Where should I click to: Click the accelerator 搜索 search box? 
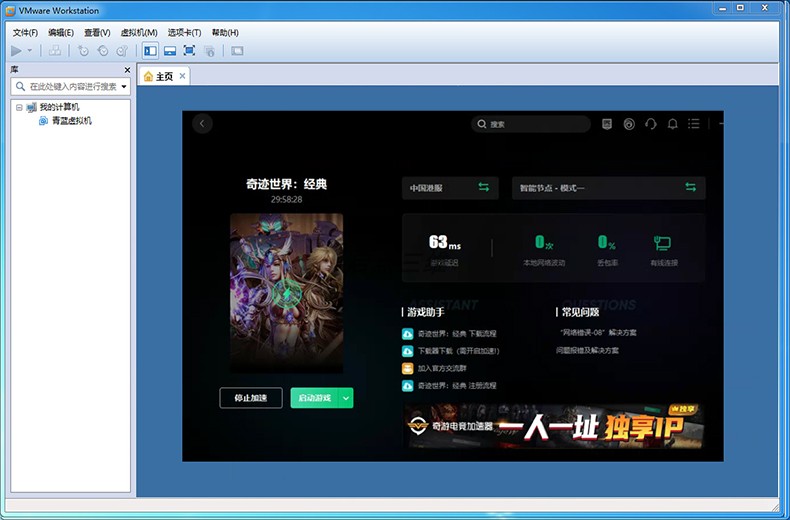(x=531, y=124)
